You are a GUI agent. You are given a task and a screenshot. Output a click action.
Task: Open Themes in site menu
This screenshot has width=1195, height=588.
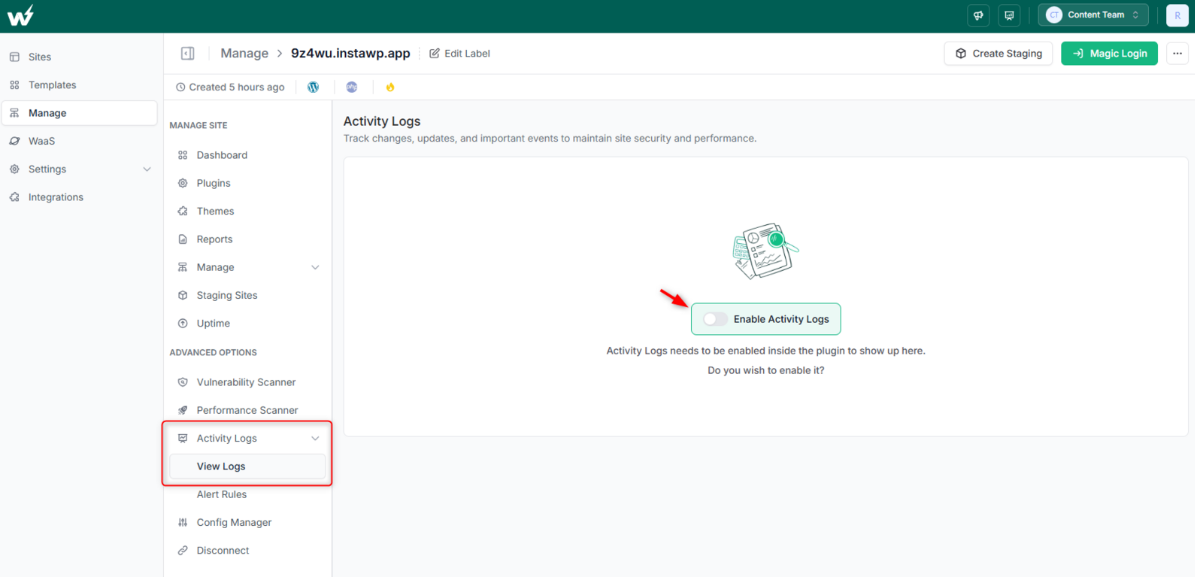coord(248,211)
